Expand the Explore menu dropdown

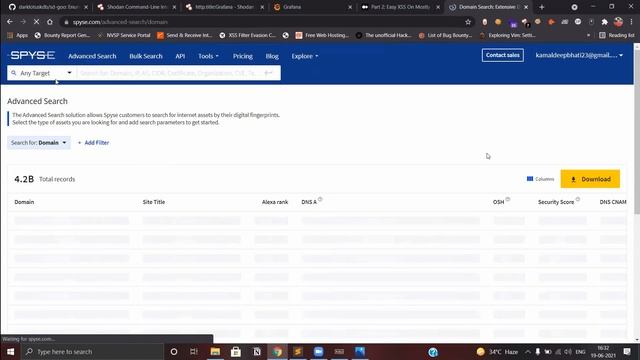(x=304, y=56)
